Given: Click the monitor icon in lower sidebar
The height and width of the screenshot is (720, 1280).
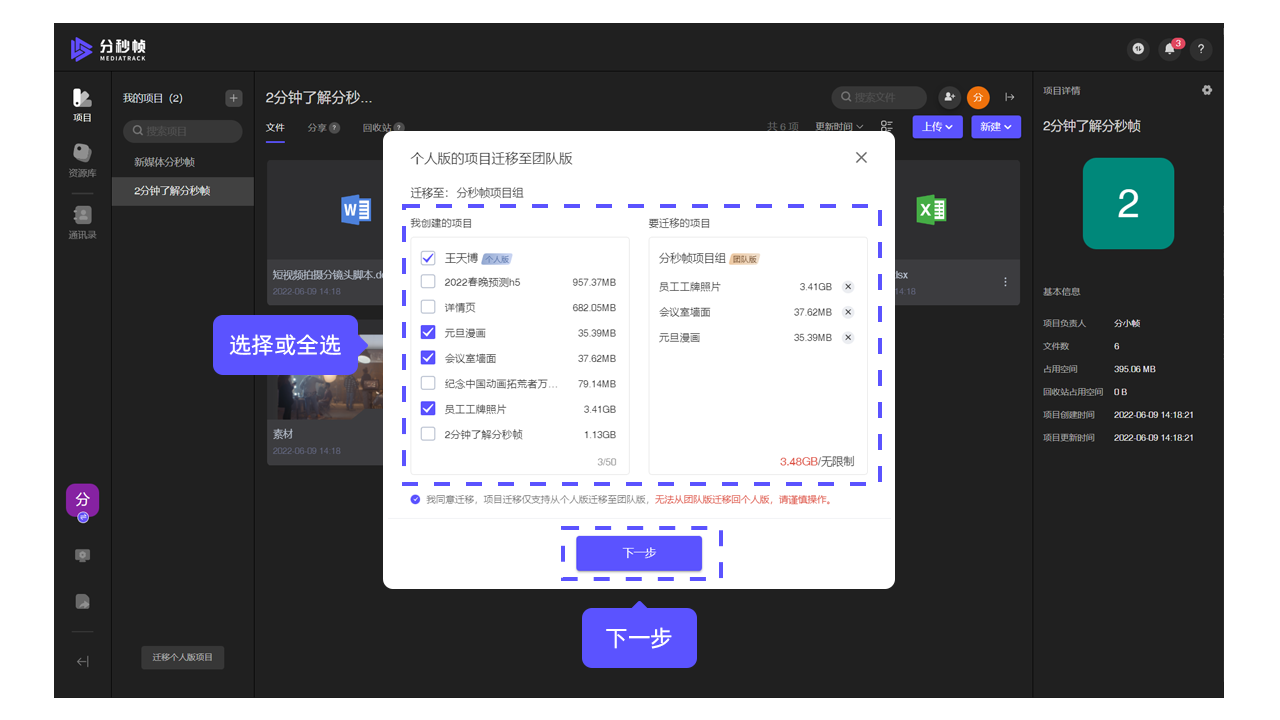Looking at the screenshot, I should (x=83, y=556).
